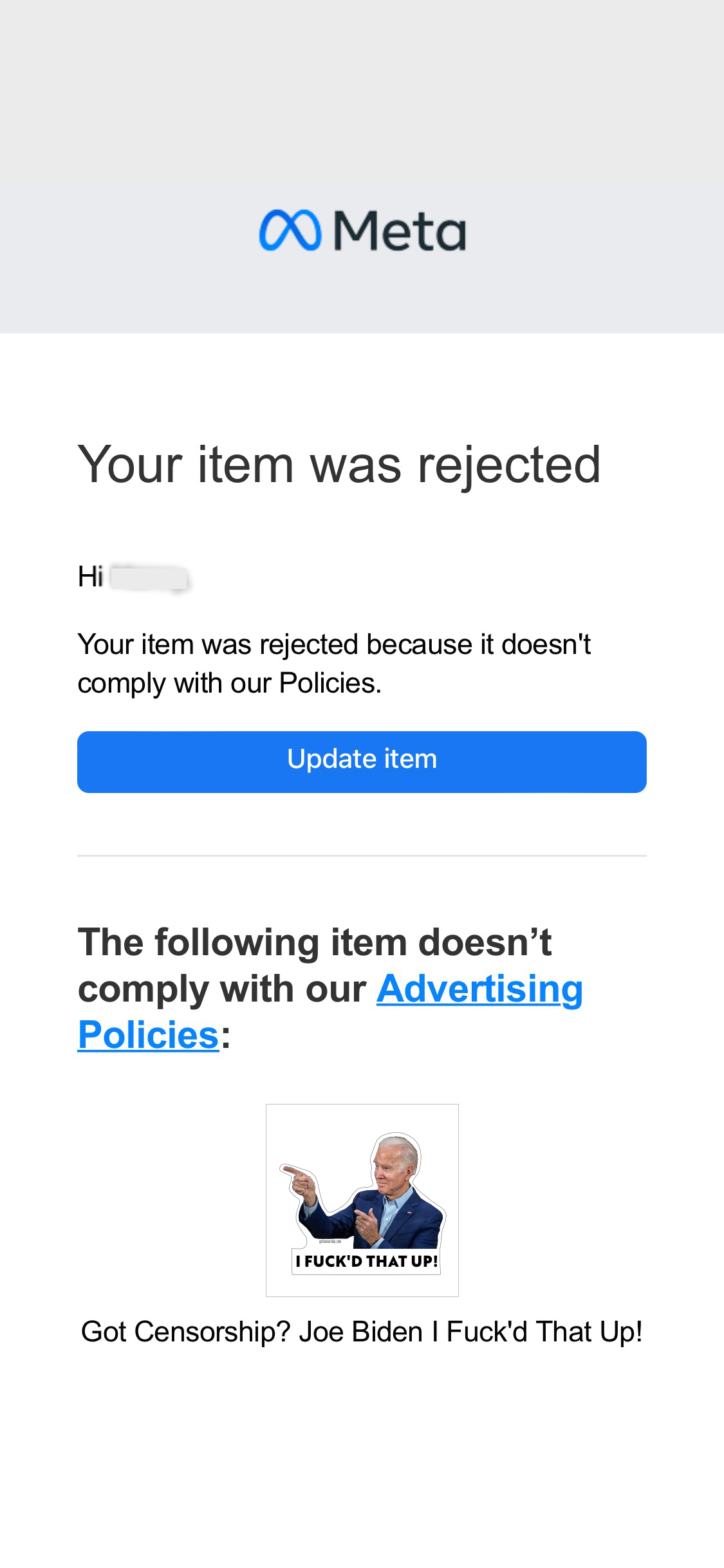Click the Meta wordmark text

click(x=400, y=231)
